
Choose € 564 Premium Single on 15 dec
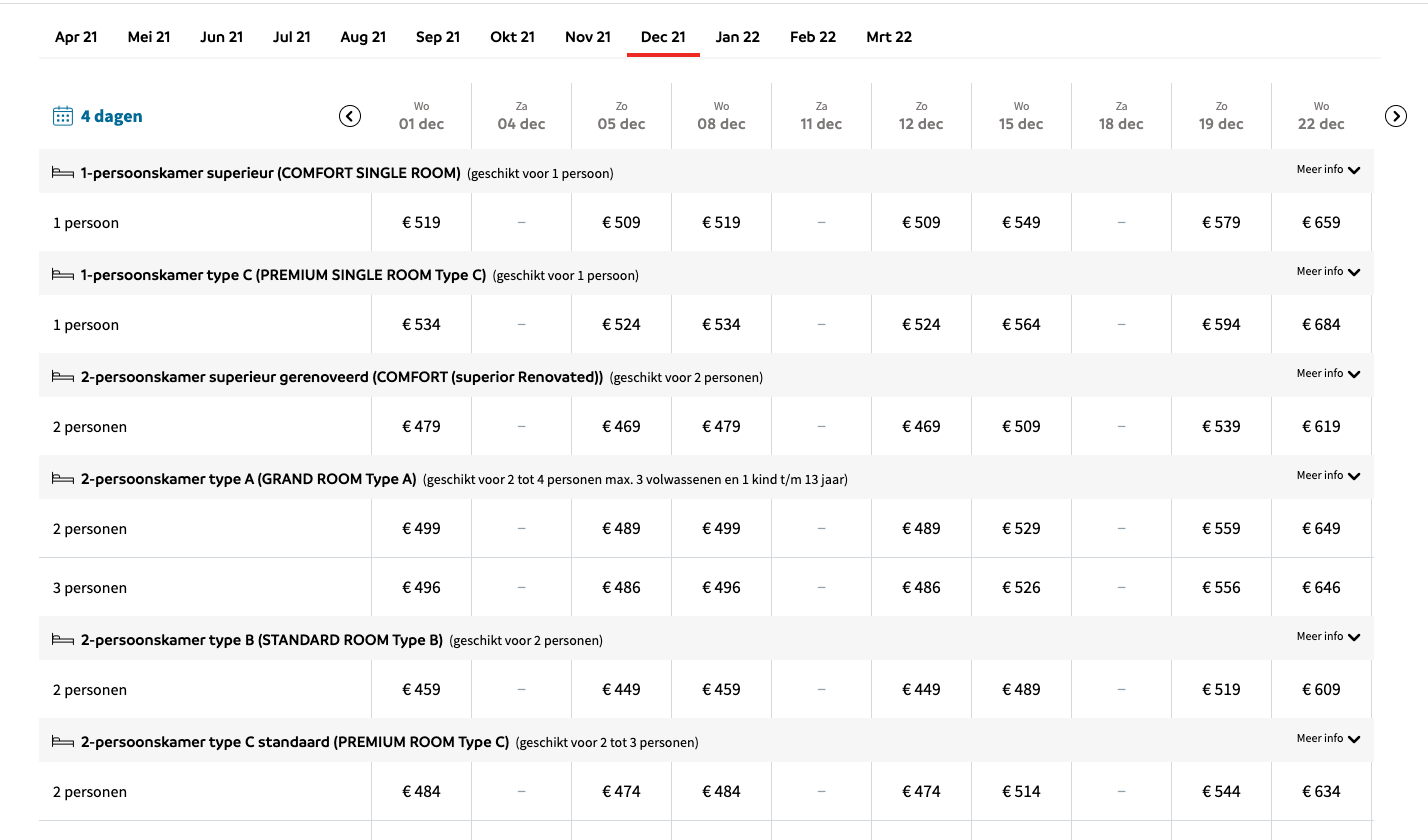(1021, 324)
